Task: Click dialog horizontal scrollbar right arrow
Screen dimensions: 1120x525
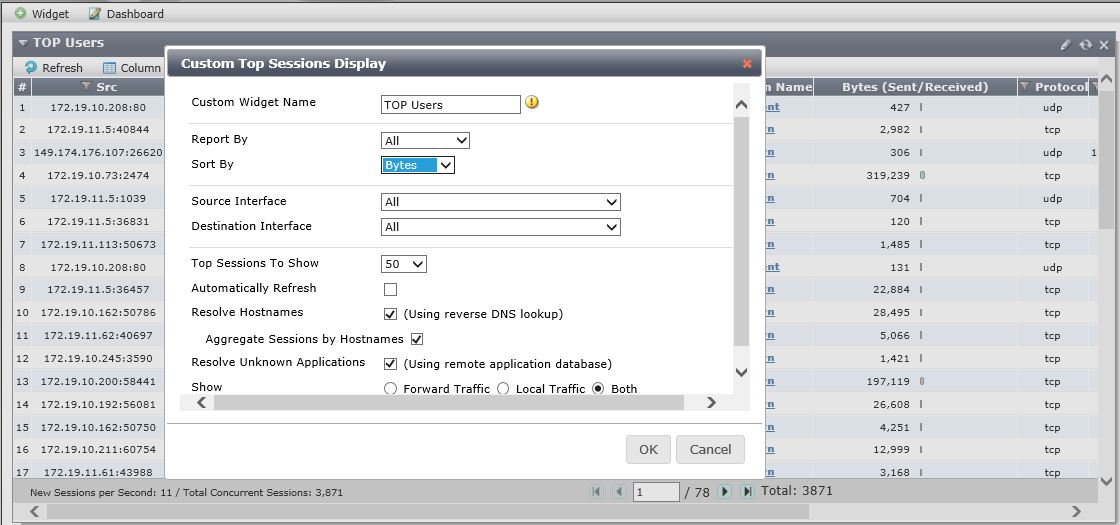Action: point(711,403)
